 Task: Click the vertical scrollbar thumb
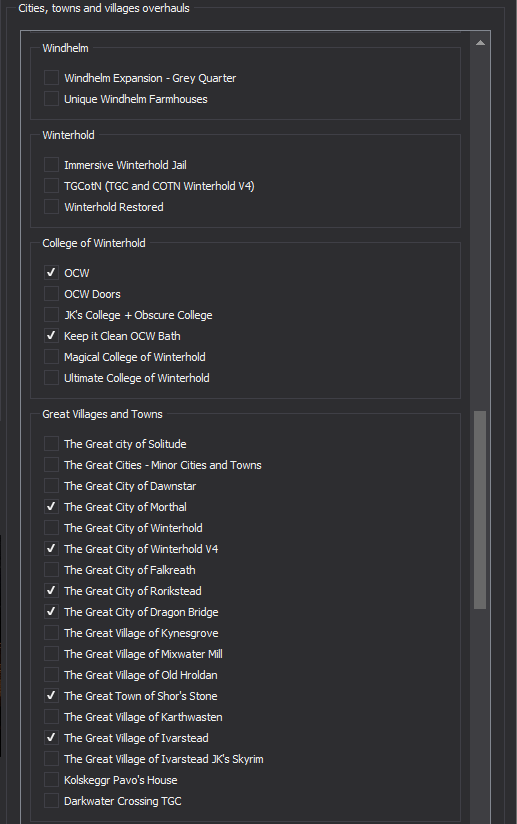[x=480, y=510]
